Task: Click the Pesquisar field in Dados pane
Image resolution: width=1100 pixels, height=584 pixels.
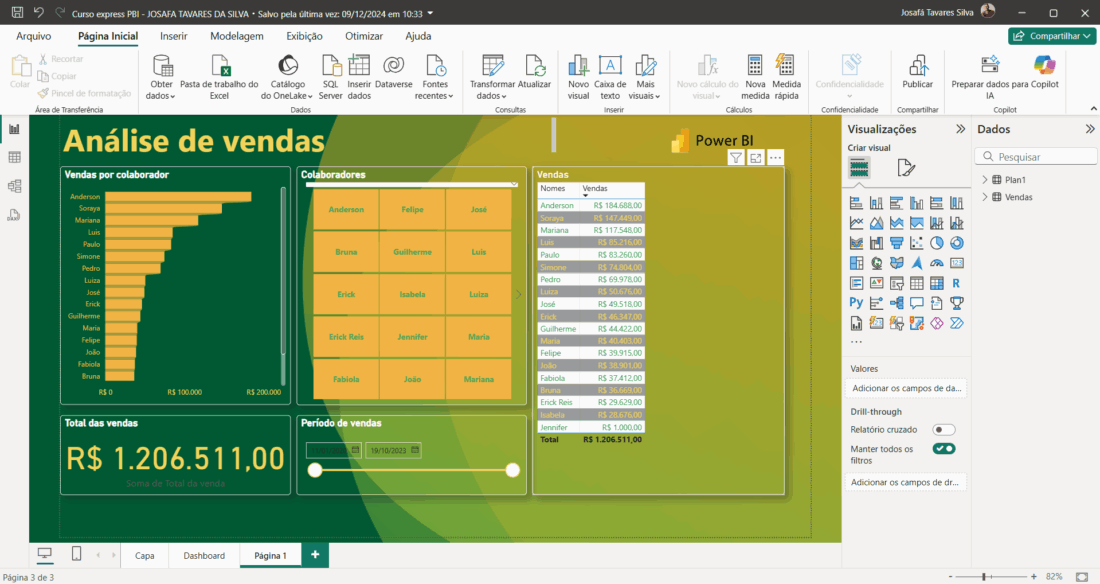Action: tap(1036, 157)
